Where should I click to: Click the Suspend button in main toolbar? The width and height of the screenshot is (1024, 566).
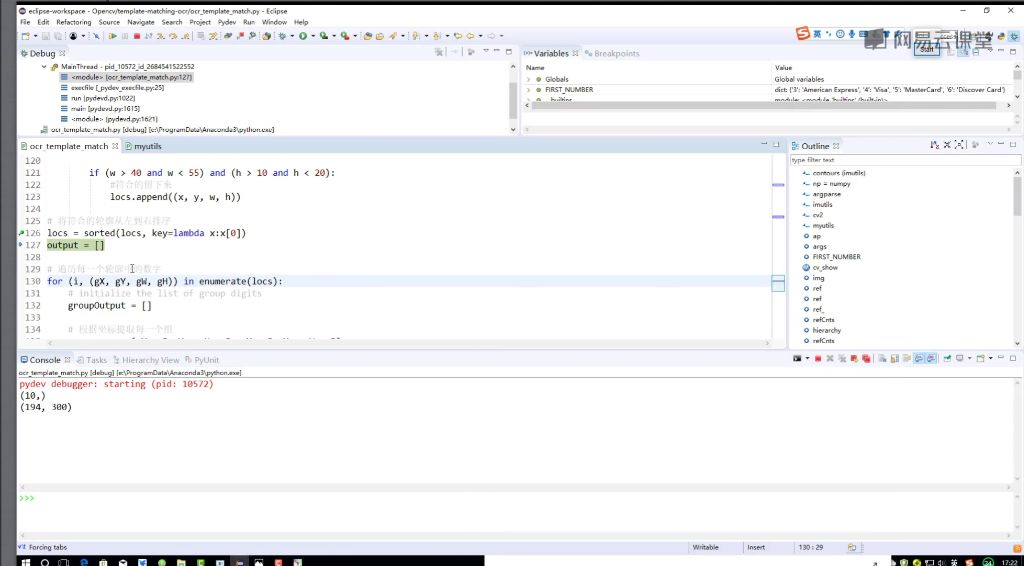click(125, 36)
